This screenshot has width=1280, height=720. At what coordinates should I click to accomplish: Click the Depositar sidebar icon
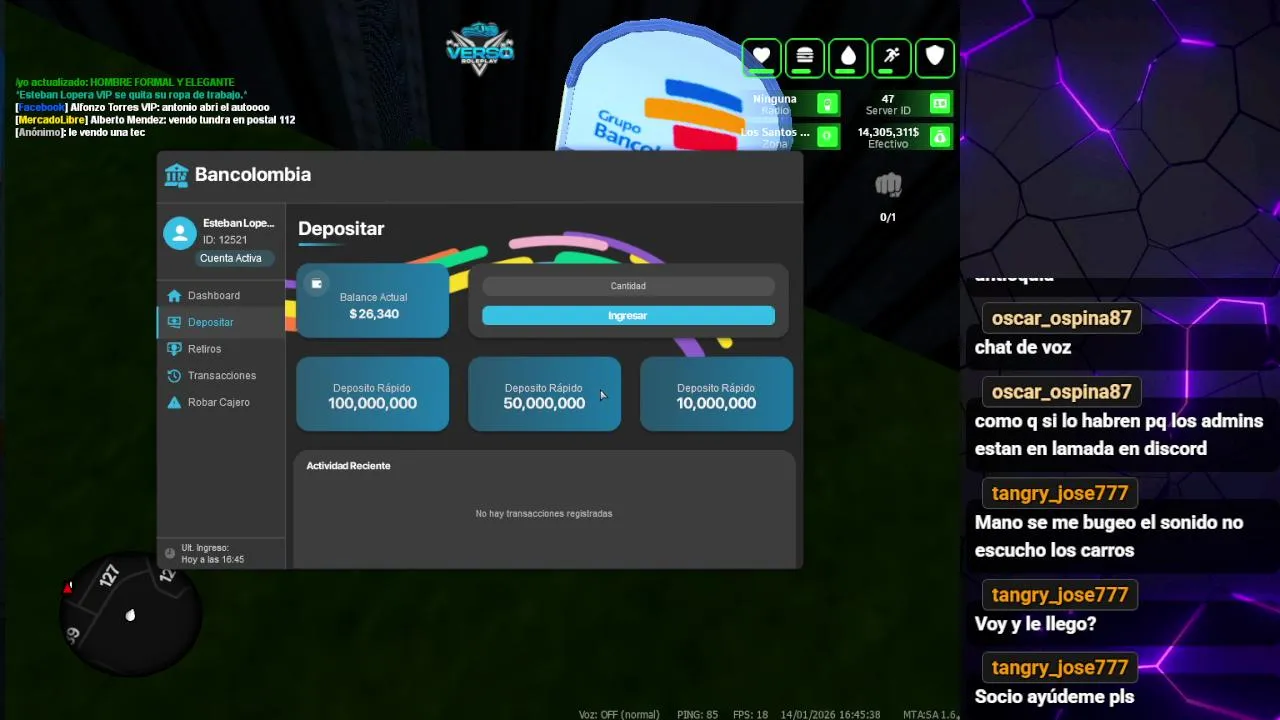[174, 322]
